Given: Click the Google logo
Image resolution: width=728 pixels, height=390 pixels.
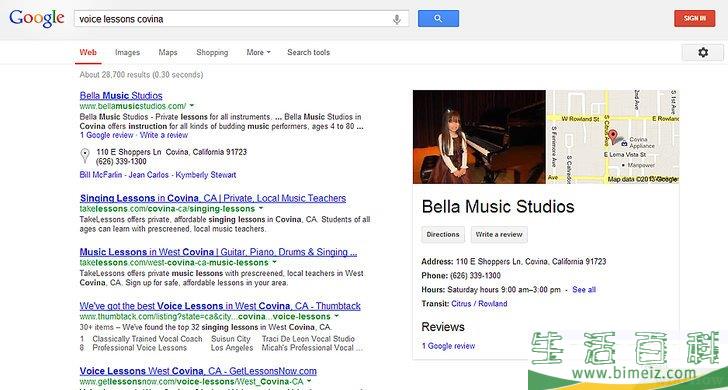Looking at the screenshot, I should 36,19.
